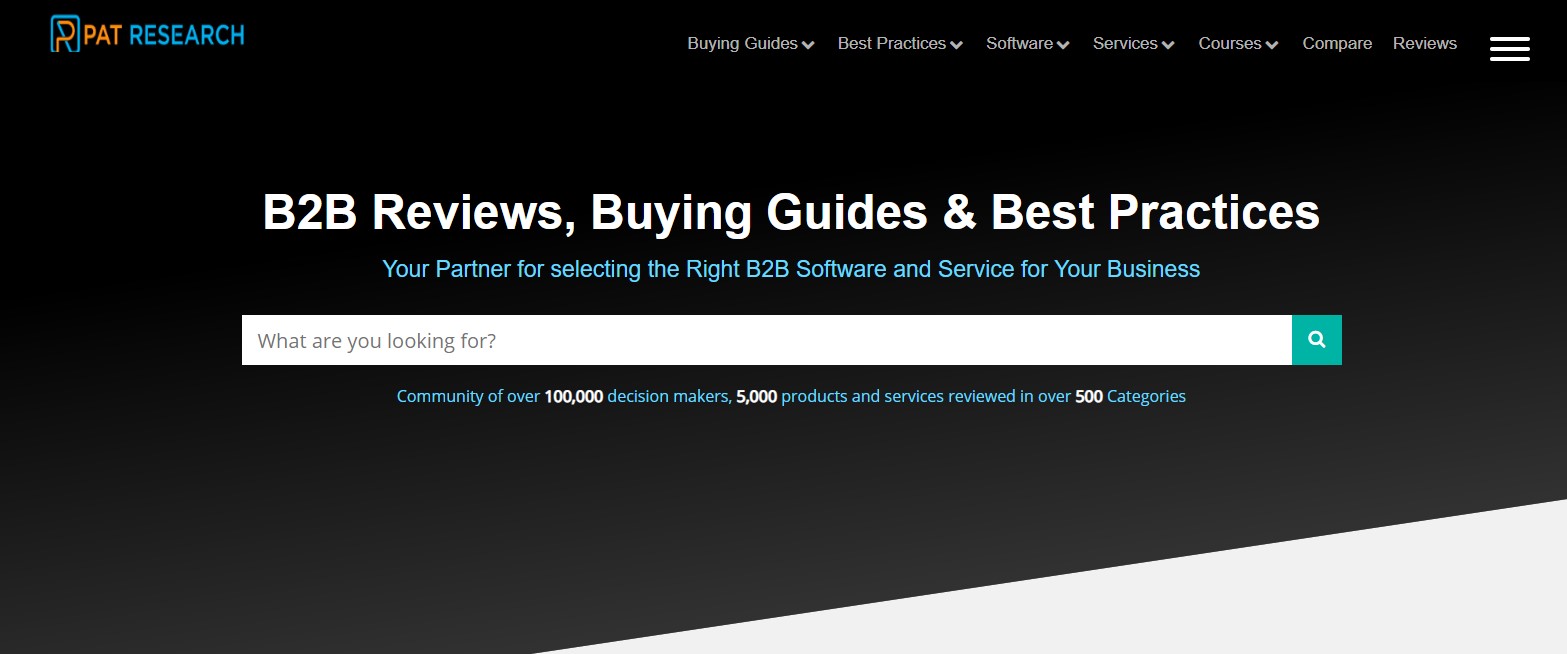Click the "Your Partner for selecting" tagline
This screenshot has height=654, width=1567.
click(791, 269)
